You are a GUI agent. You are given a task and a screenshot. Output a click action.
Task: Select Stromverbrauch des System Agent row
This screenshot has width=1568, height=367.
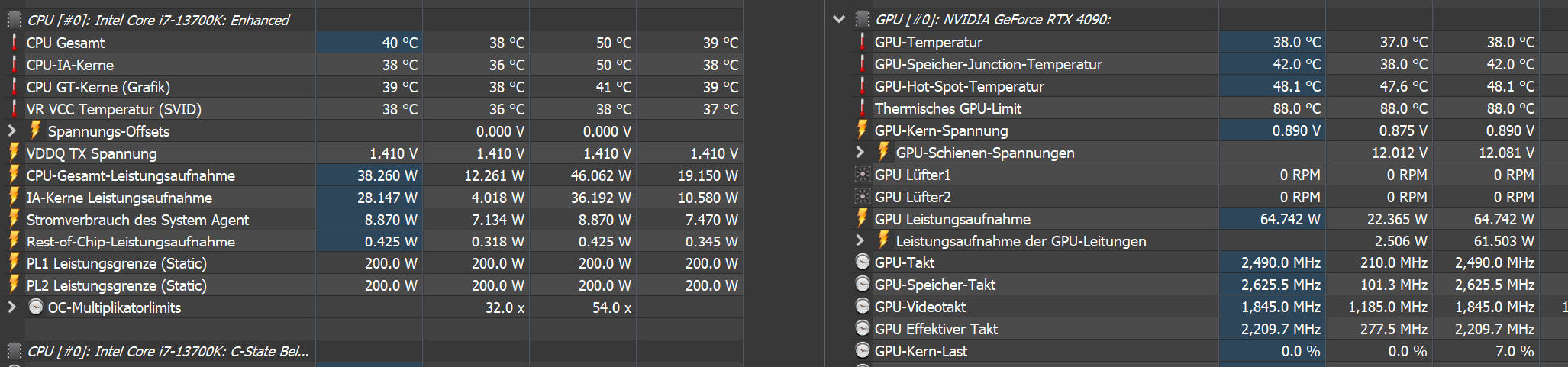pos(373,220)
